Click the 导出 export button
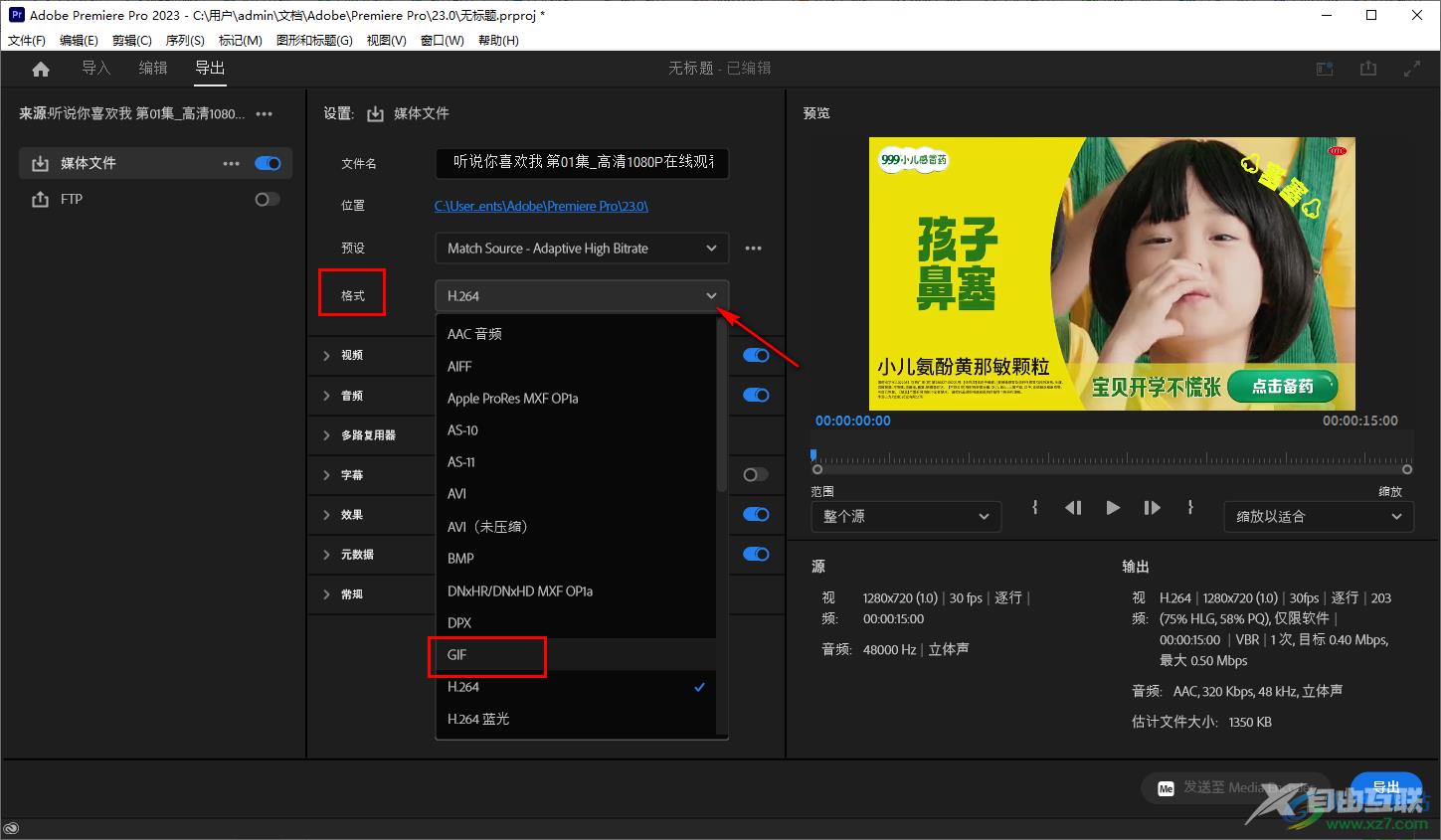Screen dimensions: 1441x840 (1386, 787)
